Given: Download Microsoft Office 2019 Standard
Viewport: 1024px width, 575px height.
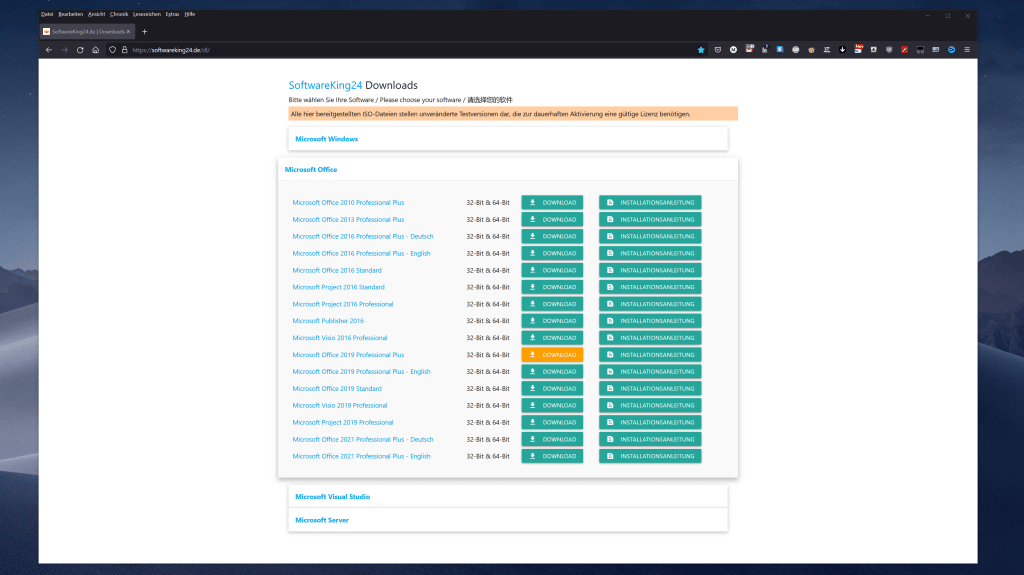Looking at the screenshot, I should (552, 389).
